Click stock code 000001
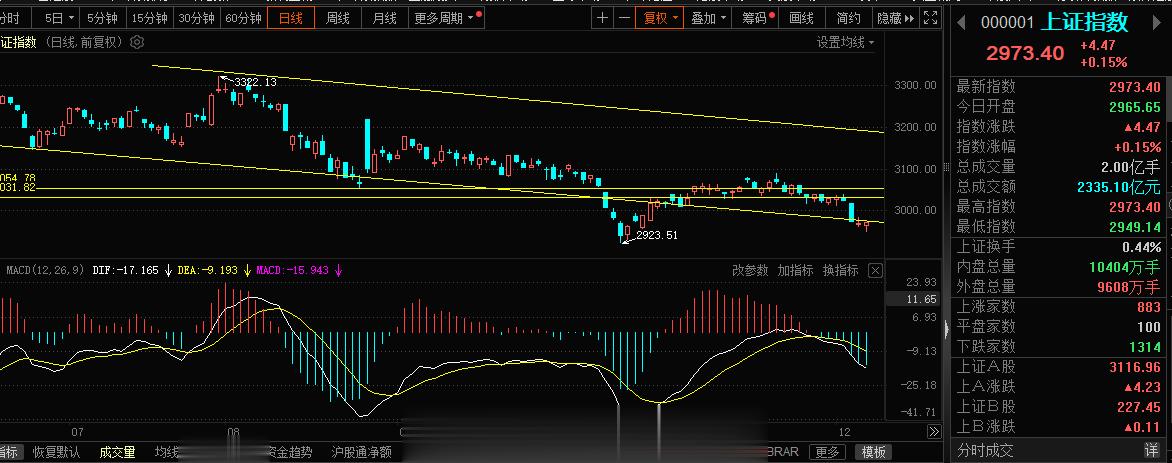This screenshot has width=1172, height=463. click(x=1007, y=23)
